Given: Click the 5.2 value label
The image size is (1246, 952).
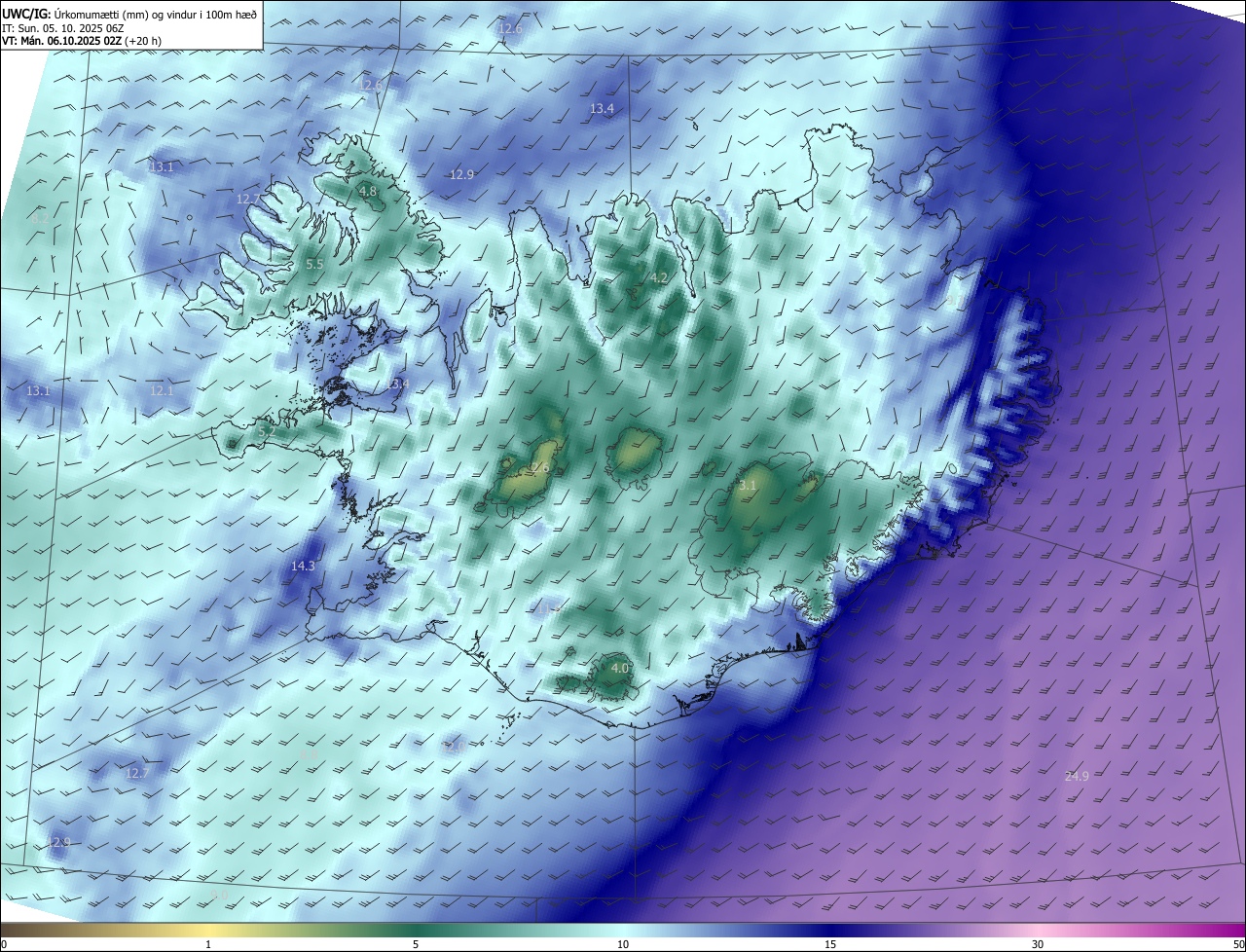Looking at the screenshot, I should point(268,429).
